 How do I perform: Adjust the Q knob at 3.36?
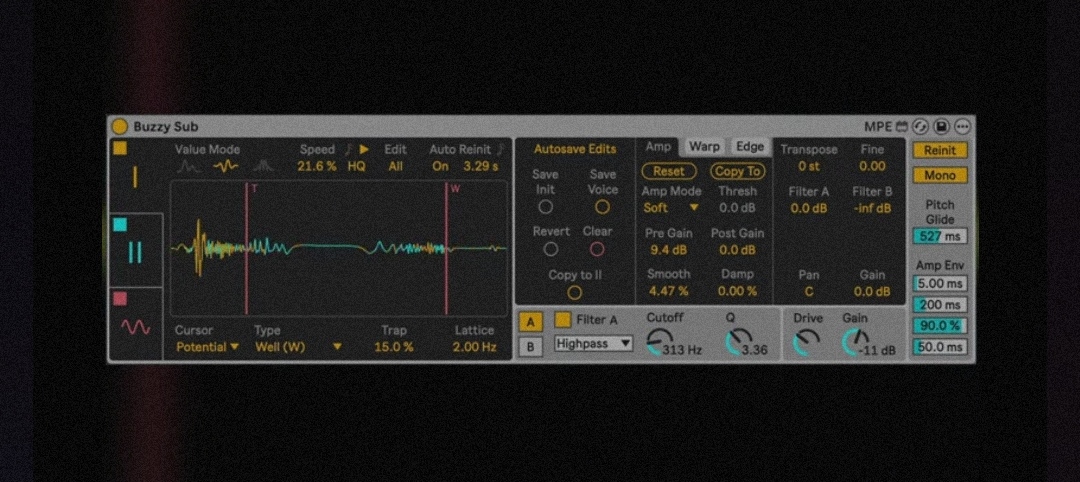point(740,342)
